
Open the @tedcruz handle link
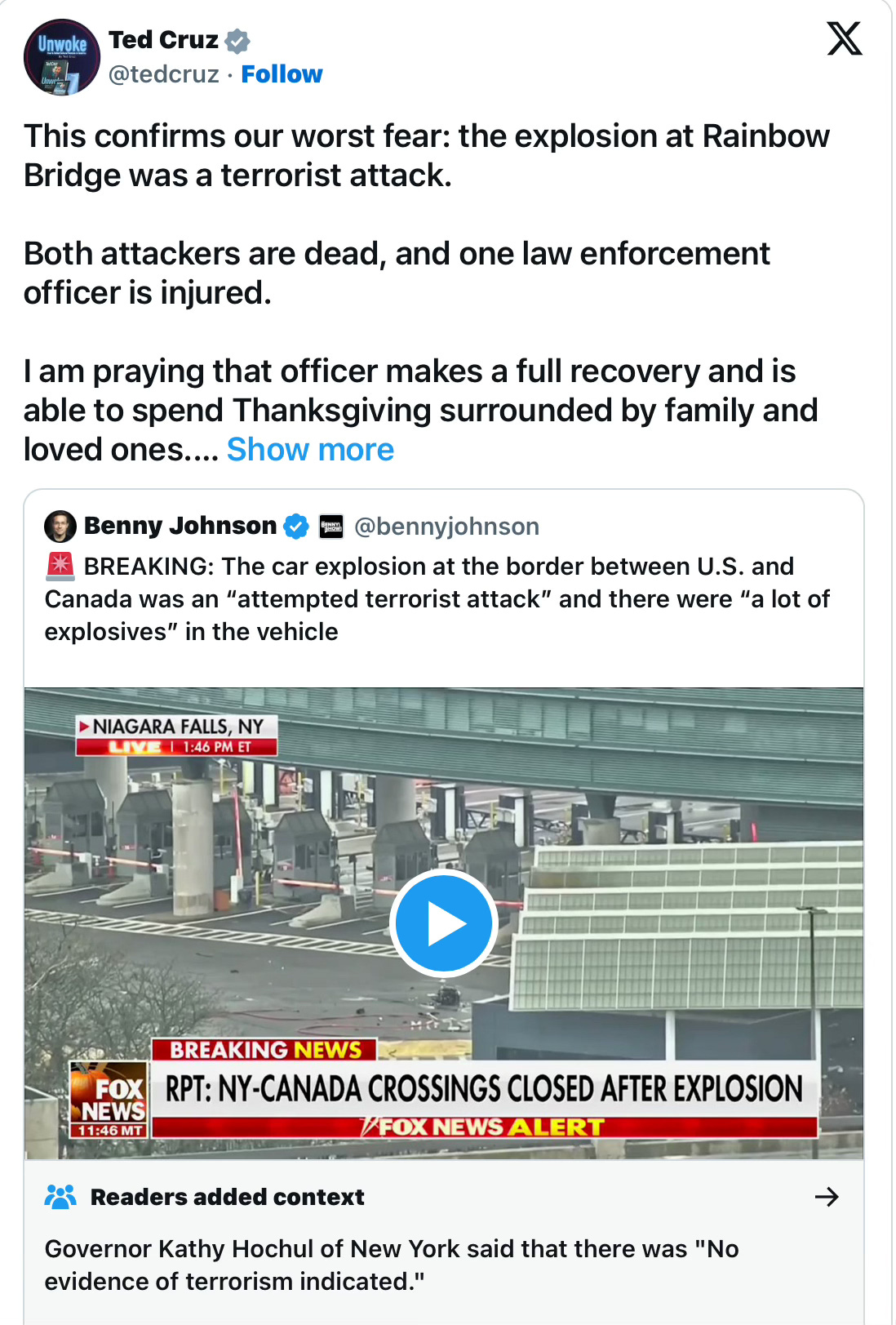[164, 74]
